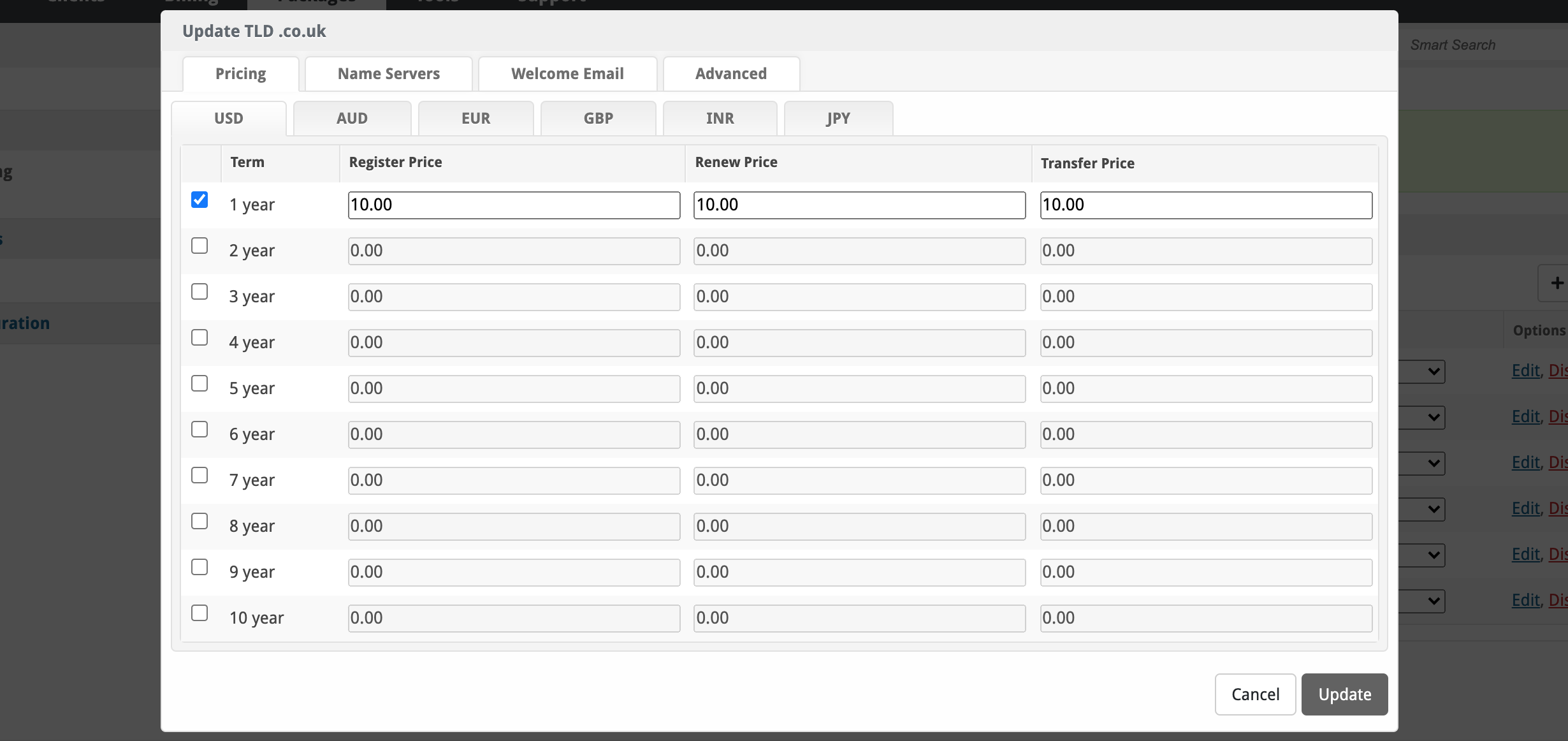Select the GBP currency tab
The width and height of the screenshot is (1568, 741).
tap(598, 119)
